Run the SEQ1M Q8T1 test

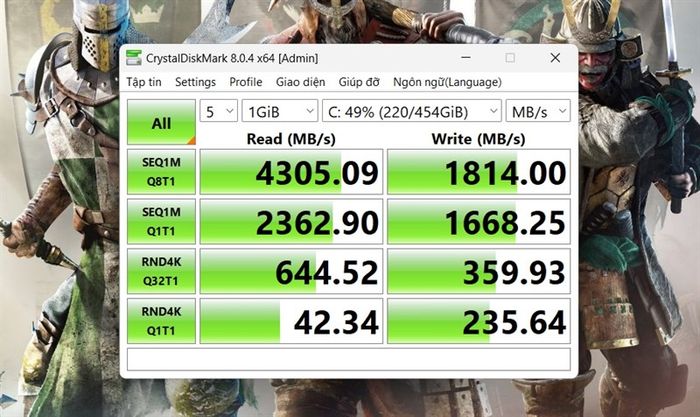[x=161, y=172]
